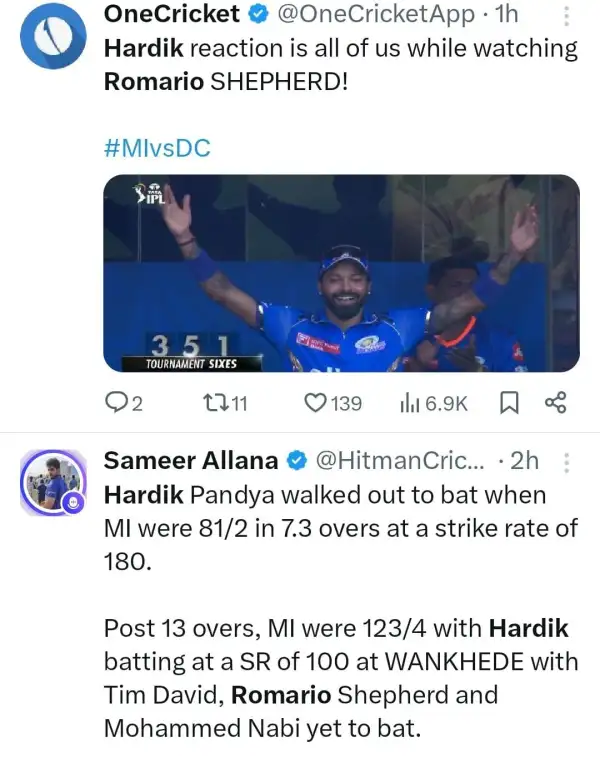
Task: Retweet the OneCricket post
Action: click(225, 403)
